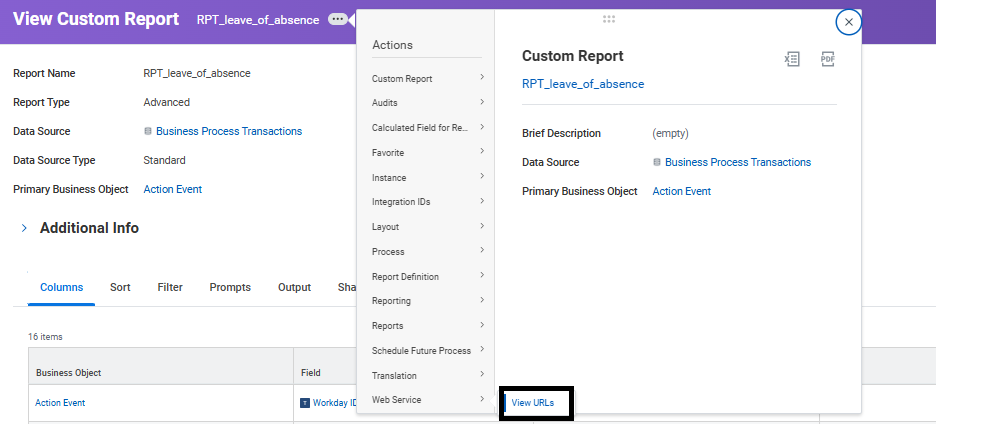Open Data Source Business Process Transactions link
Viewport: 992px width, 424px height.
pyautogui.click(x=229, y=131)
